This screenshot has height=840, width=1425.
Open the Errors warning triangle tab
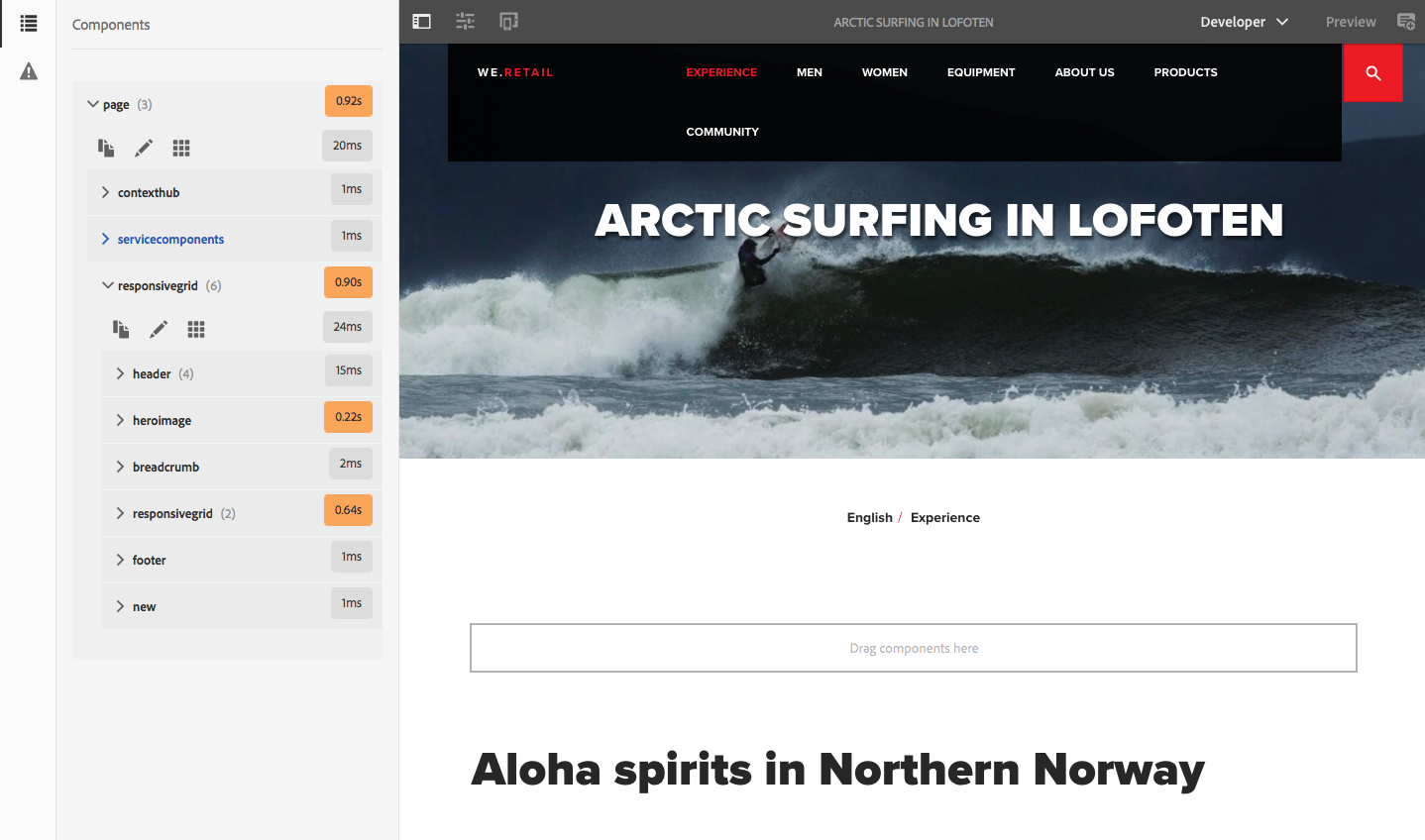coord(29,71)
